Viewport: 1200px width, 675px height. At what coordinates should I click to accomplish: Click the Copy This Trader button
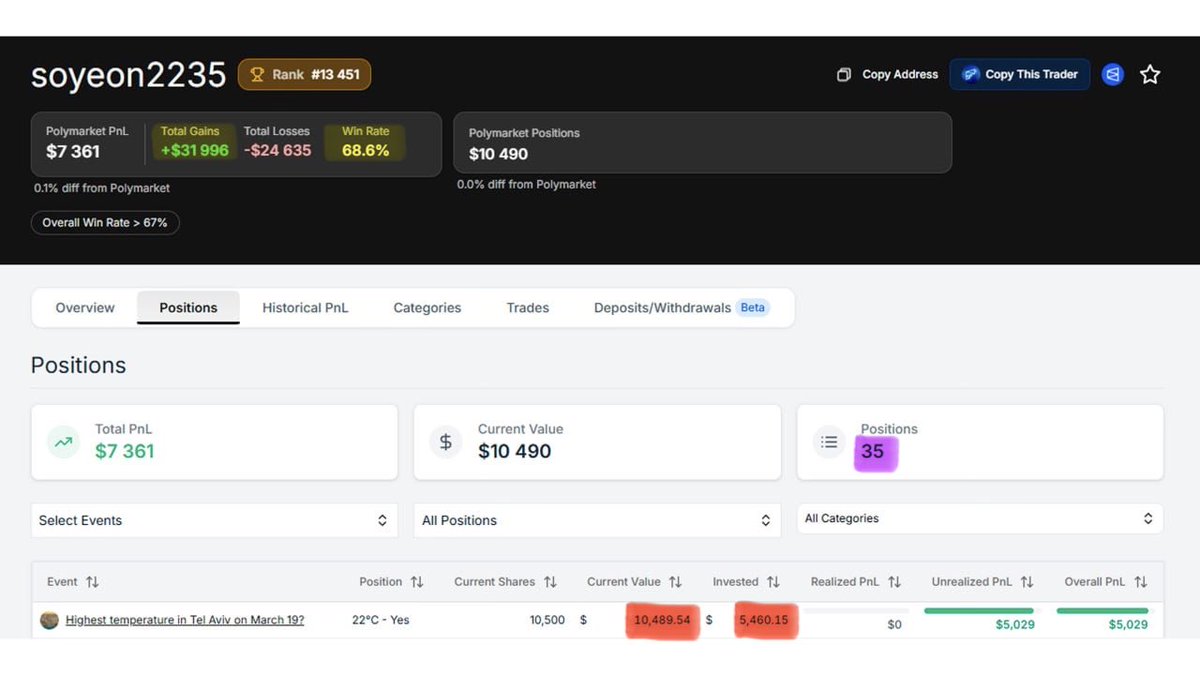coord(1020,74)
